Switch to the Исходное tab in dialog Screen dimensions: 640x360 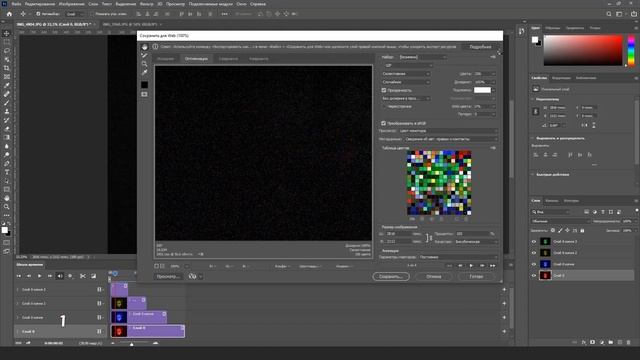point(166,59)
